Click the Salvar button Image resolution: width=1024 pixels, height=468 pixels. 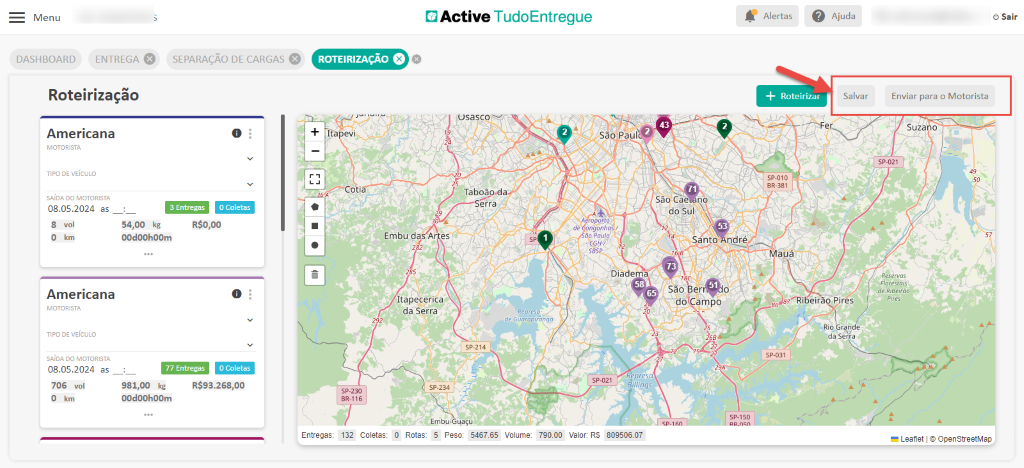point(856,96)
